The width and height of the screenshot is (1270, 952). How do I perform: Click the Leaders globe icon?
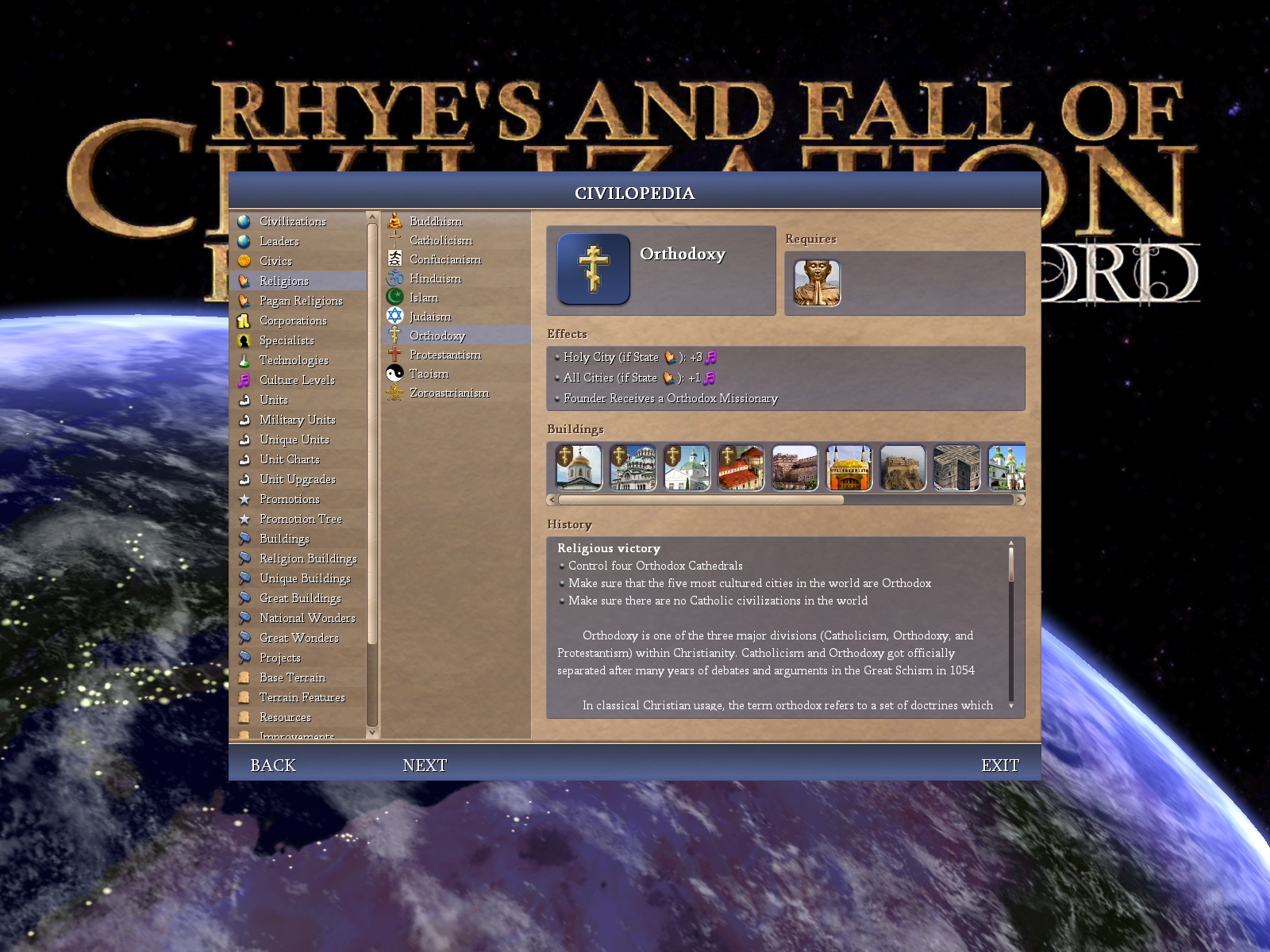pyautogui.click(x=244, y=241)
